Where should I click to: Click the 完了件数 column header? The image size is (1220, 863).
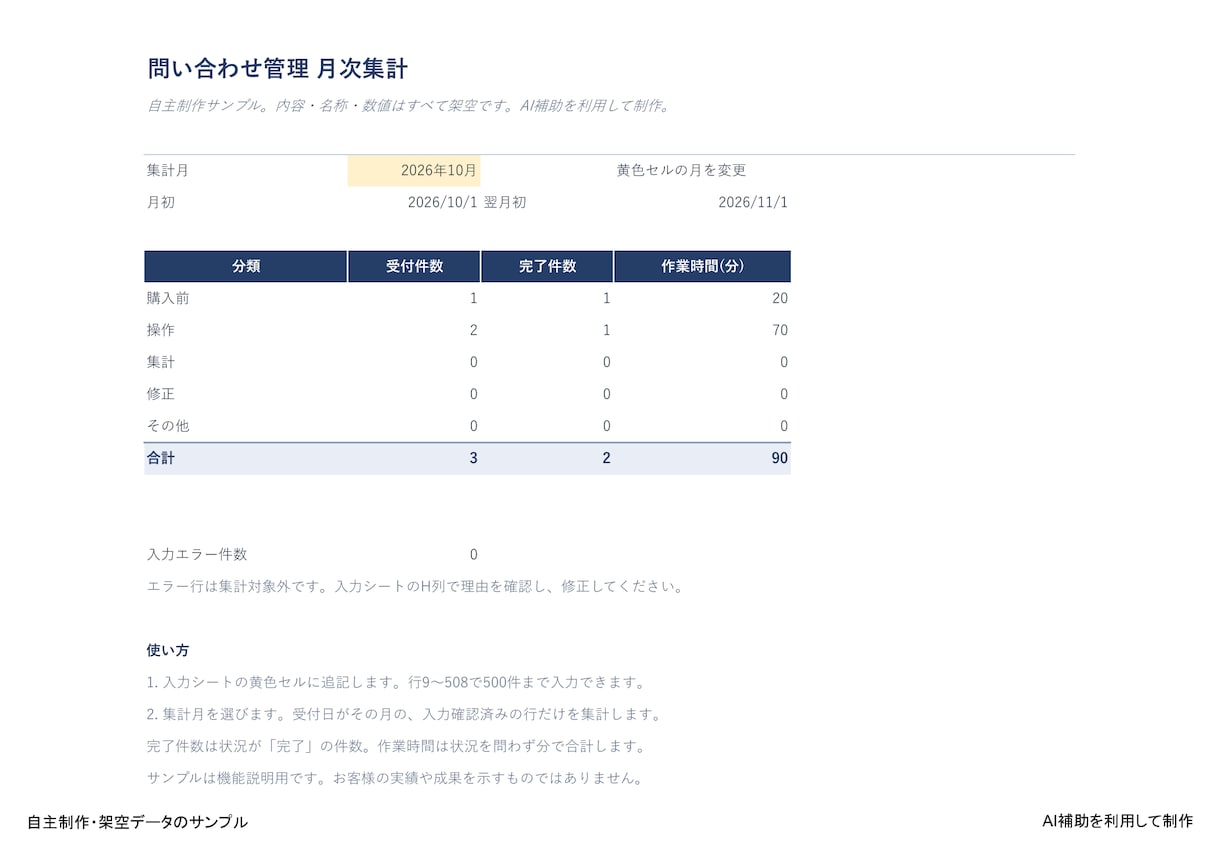pos(547,267)
